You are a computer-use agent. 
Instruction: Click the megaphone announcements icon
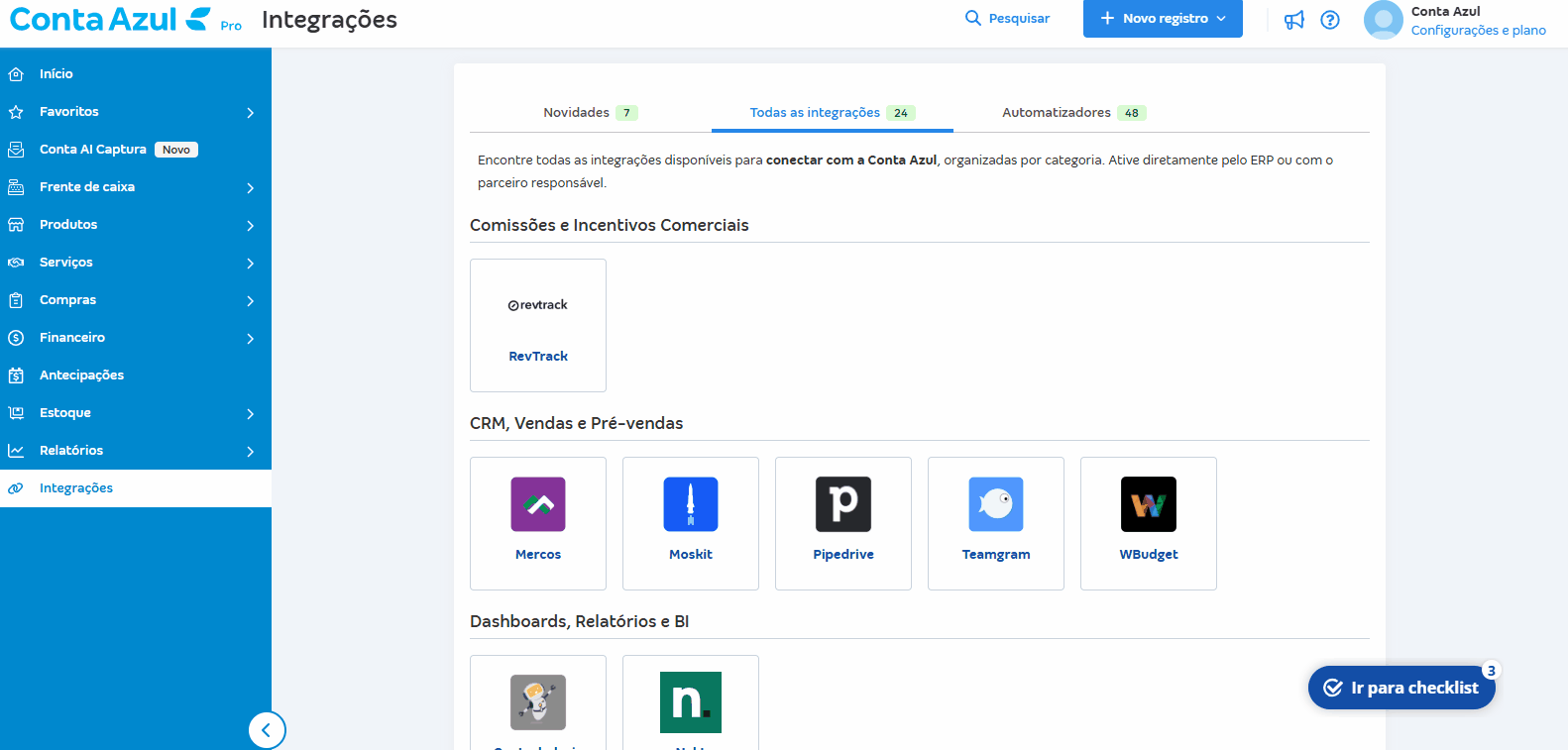coord(1293,20)
